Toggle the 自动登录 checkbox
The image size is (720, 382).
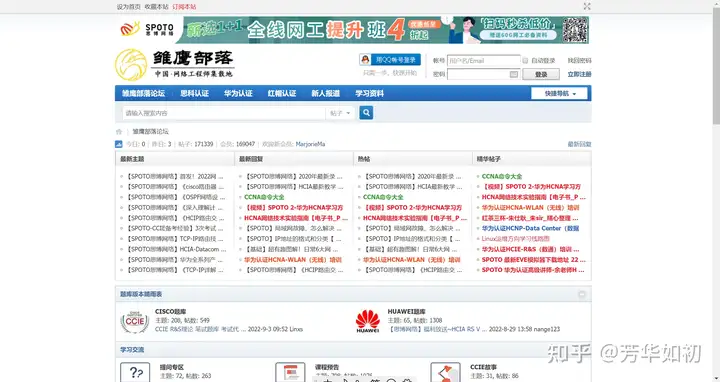(525, 60)
